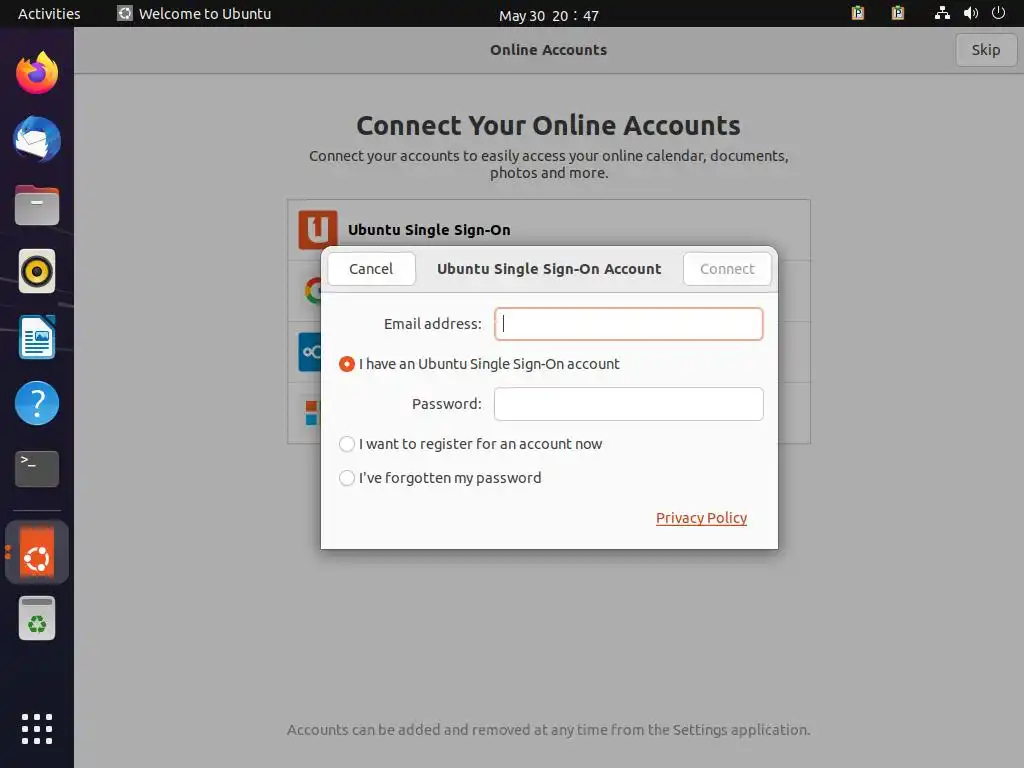Open the Files manager icon
The height and width of the screenshot is (768, 1024).
[37, 205]
